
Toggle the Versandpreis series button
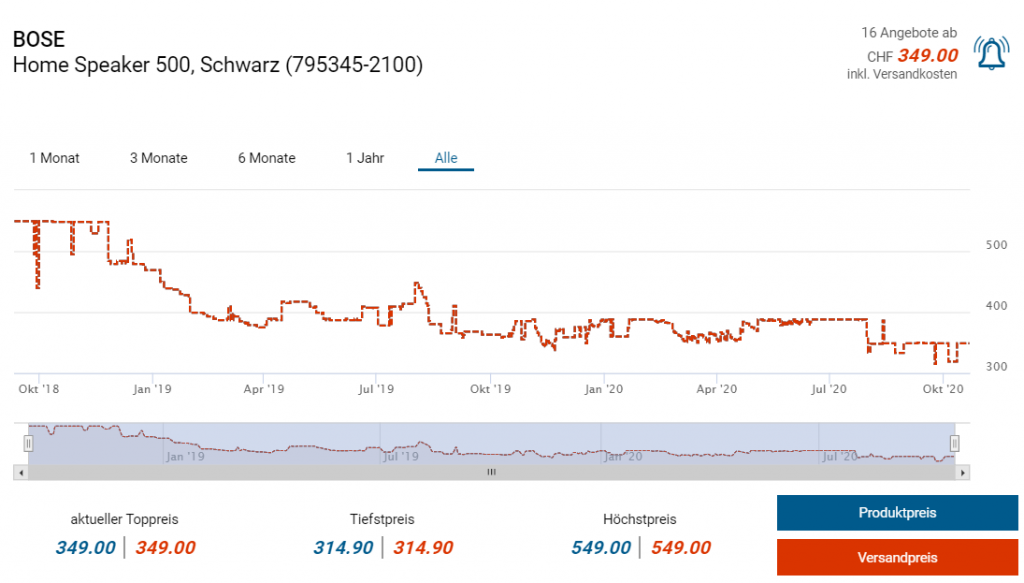click(x=897, y=557)
